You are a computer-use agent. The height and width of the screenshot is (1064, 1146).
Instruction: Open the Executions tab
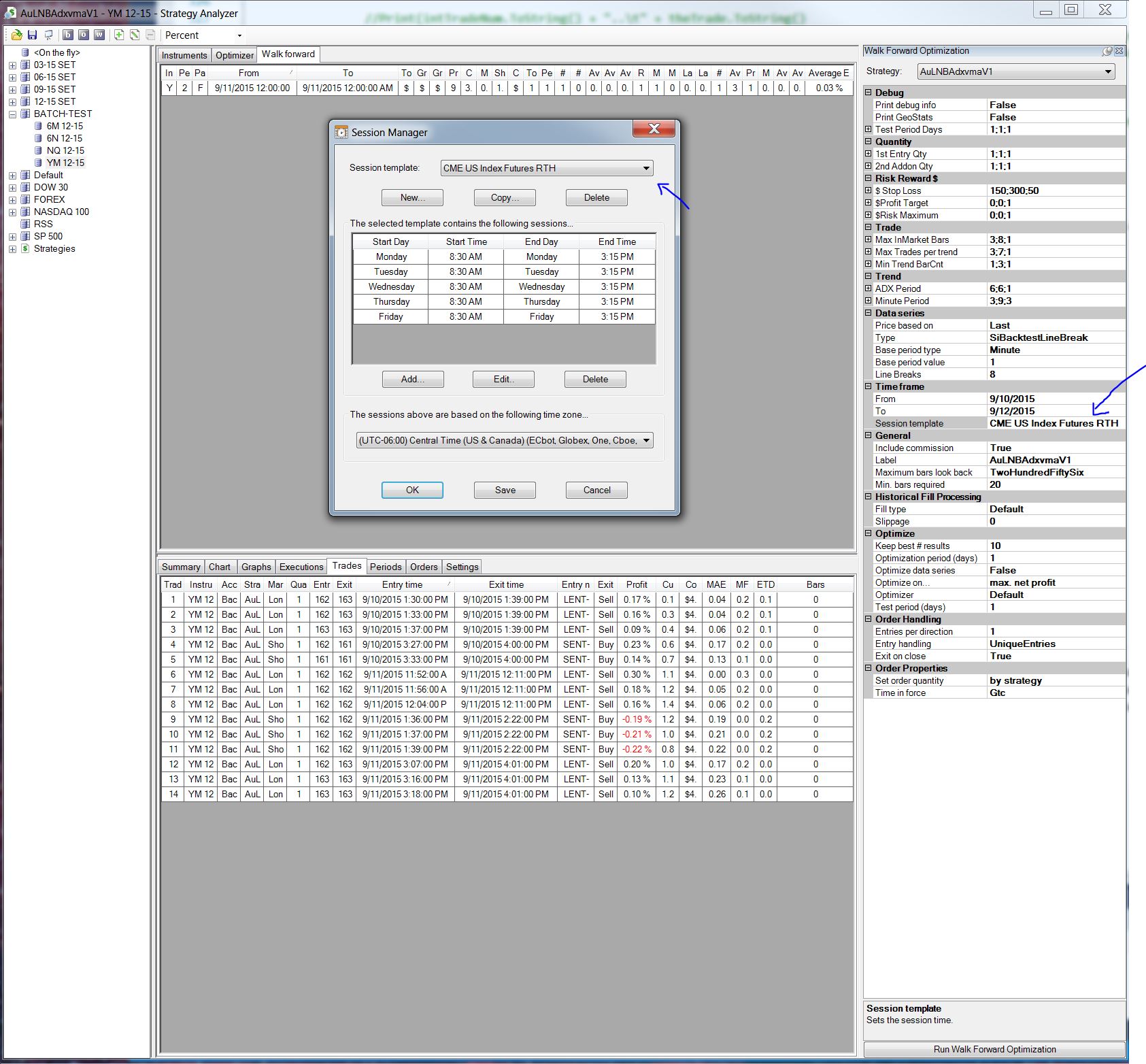tap(301, 567)
